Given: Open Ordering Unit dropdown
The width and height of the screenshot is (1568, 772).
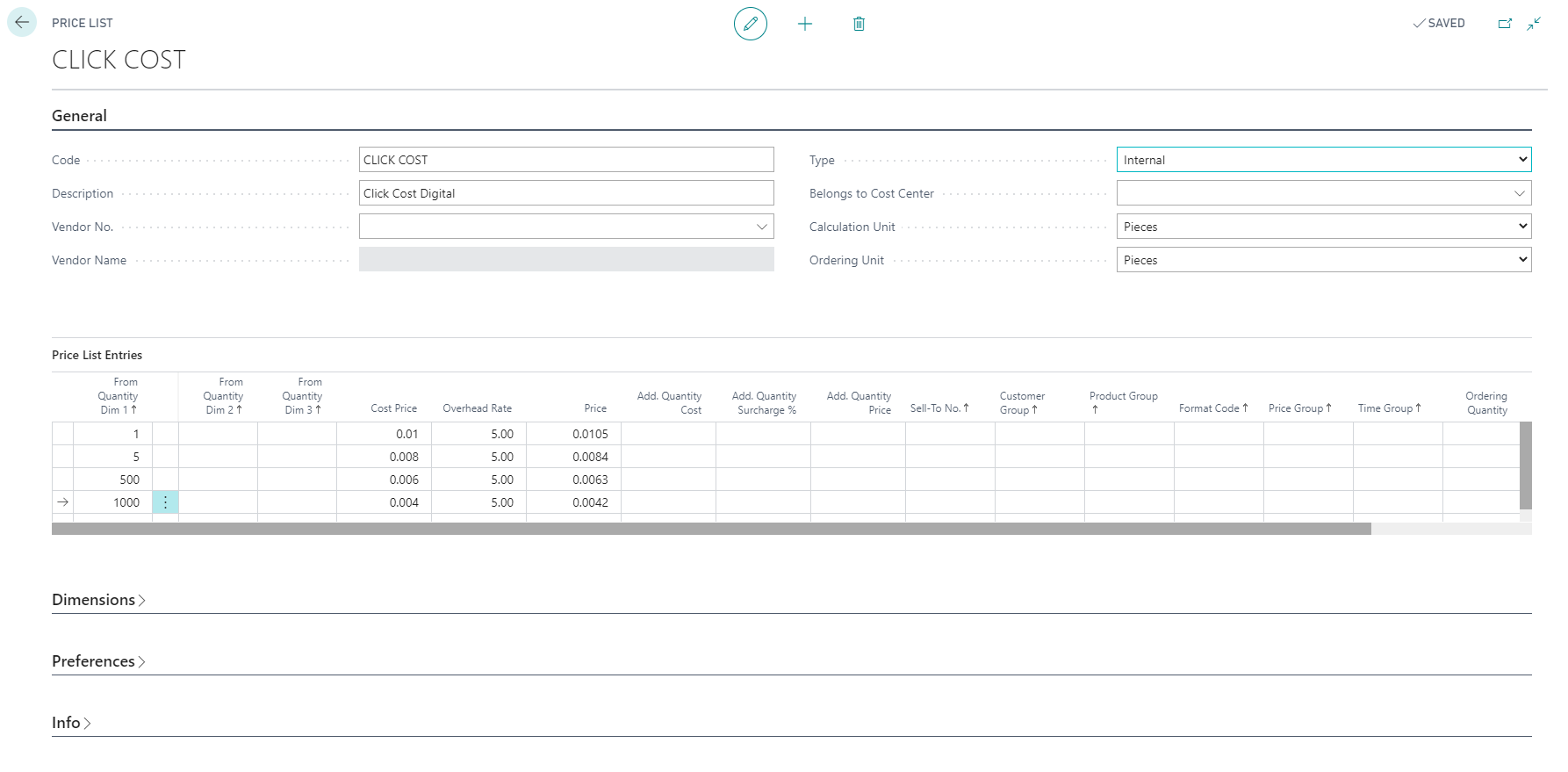Looking at the screenshot, I should [x=1324, y=260].
